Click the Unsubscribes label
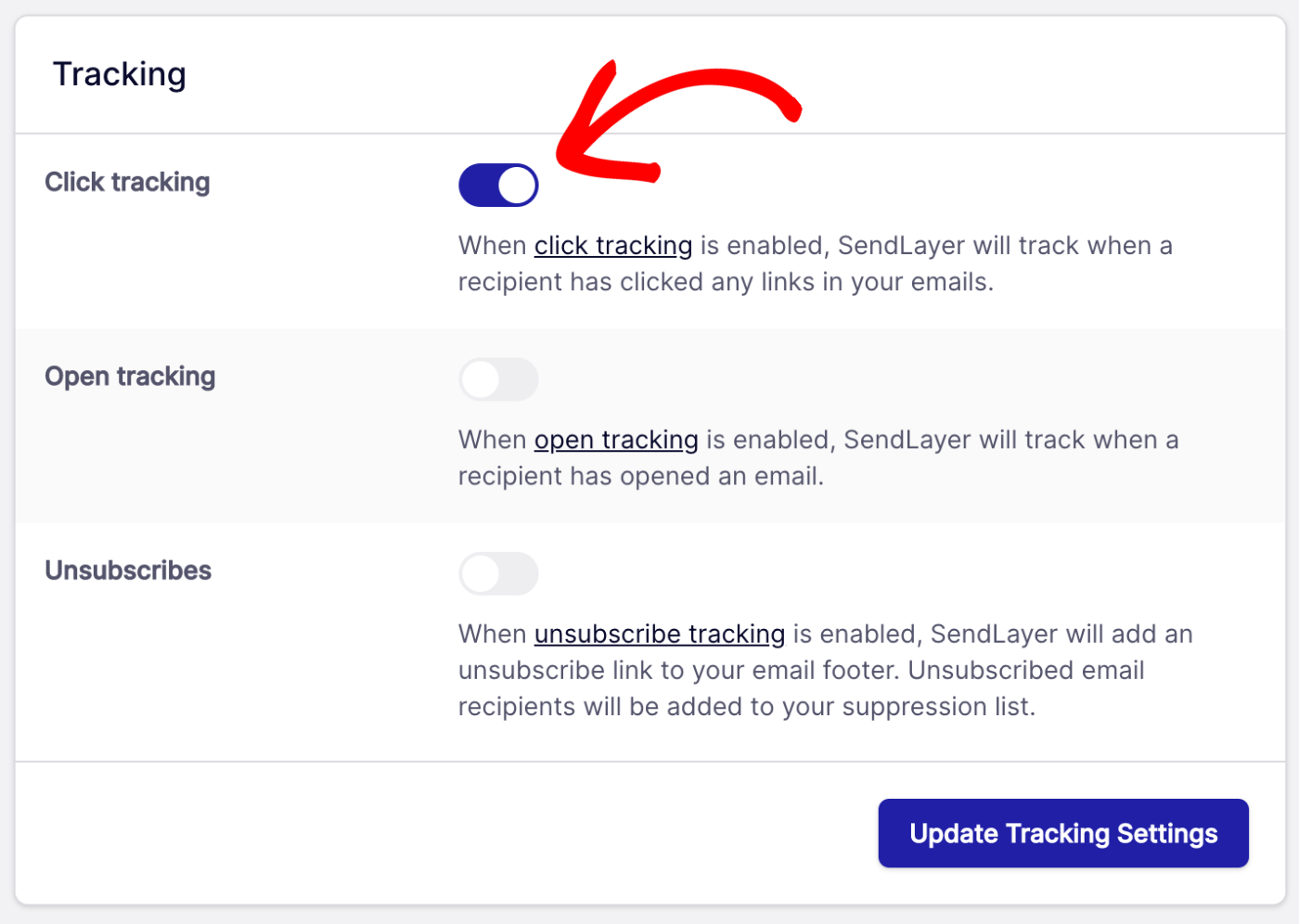 pos(128,570)
